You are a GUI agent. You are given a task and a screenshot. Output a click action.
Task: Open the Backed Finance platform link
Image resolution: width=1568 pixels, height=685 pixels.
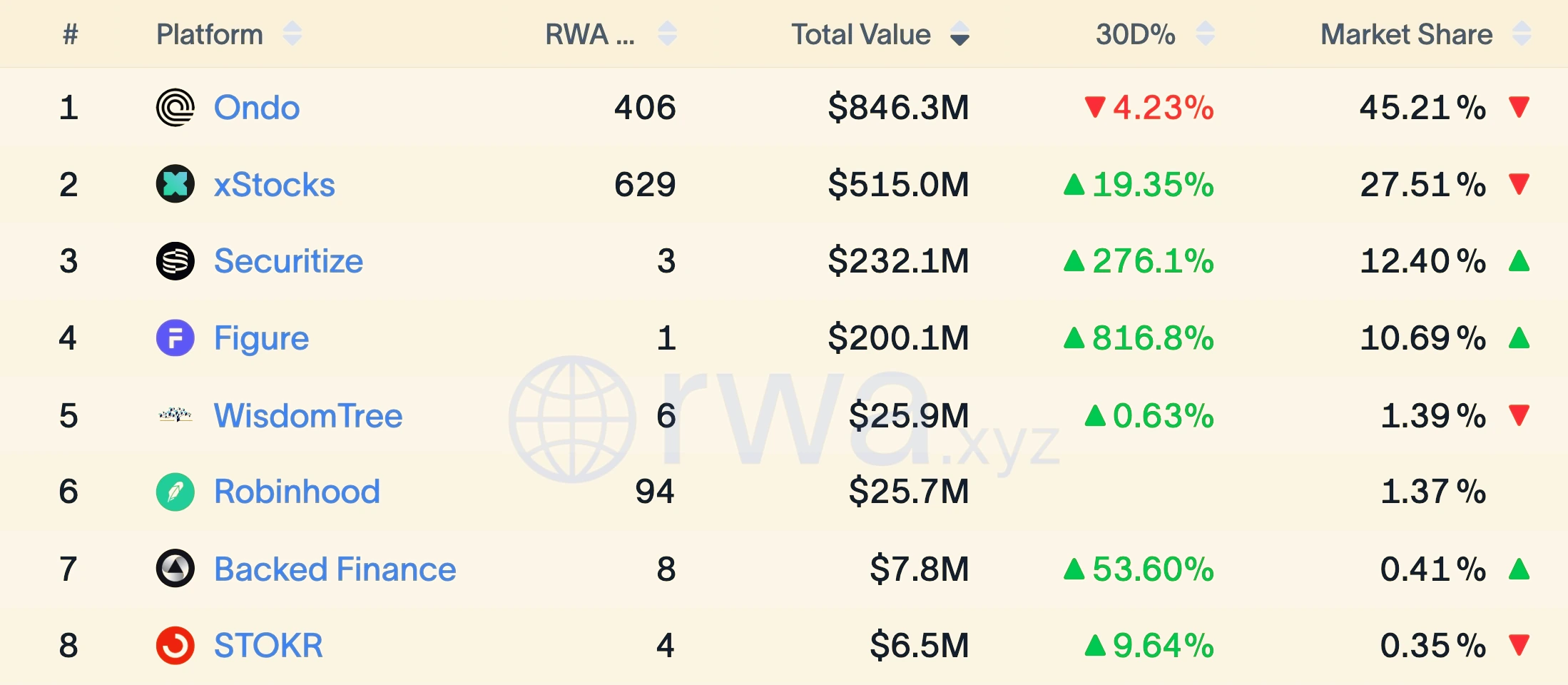pyautogui.click(x=335, y=569)
